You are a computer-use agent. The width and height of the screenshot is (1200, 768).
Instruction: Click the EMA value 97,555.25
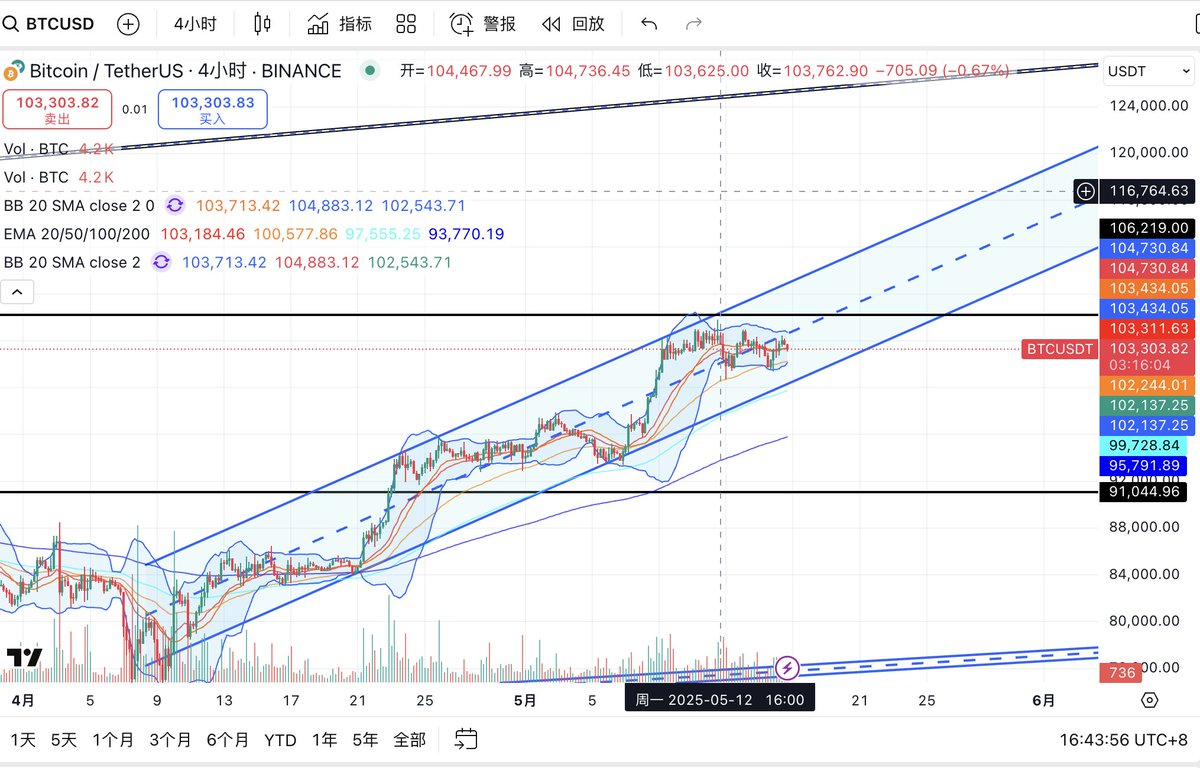[382, 234]
